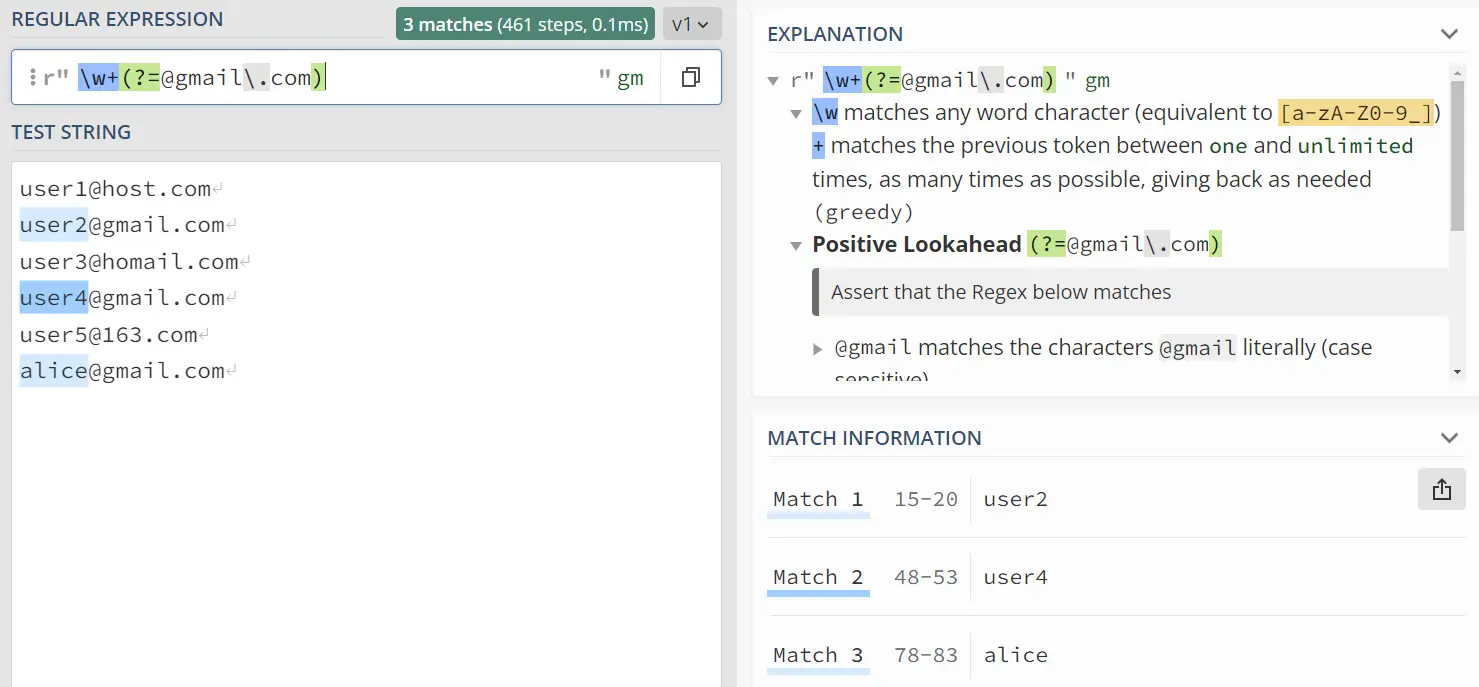Click the scroll-down arrow in Explanation panel
The height and width of the screenshot is (687, 1479).
point(1457,371)
